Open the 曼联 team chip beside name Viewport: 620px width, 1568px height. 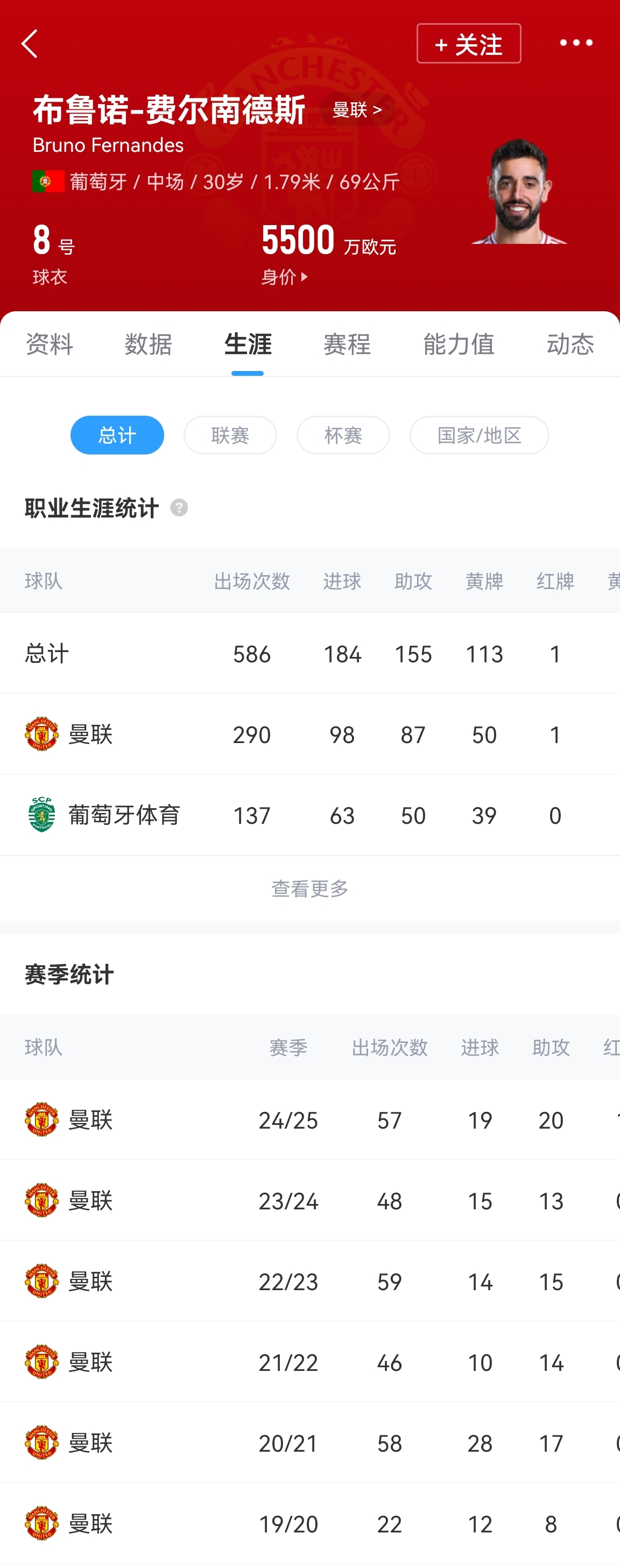[x=357, y=109]
